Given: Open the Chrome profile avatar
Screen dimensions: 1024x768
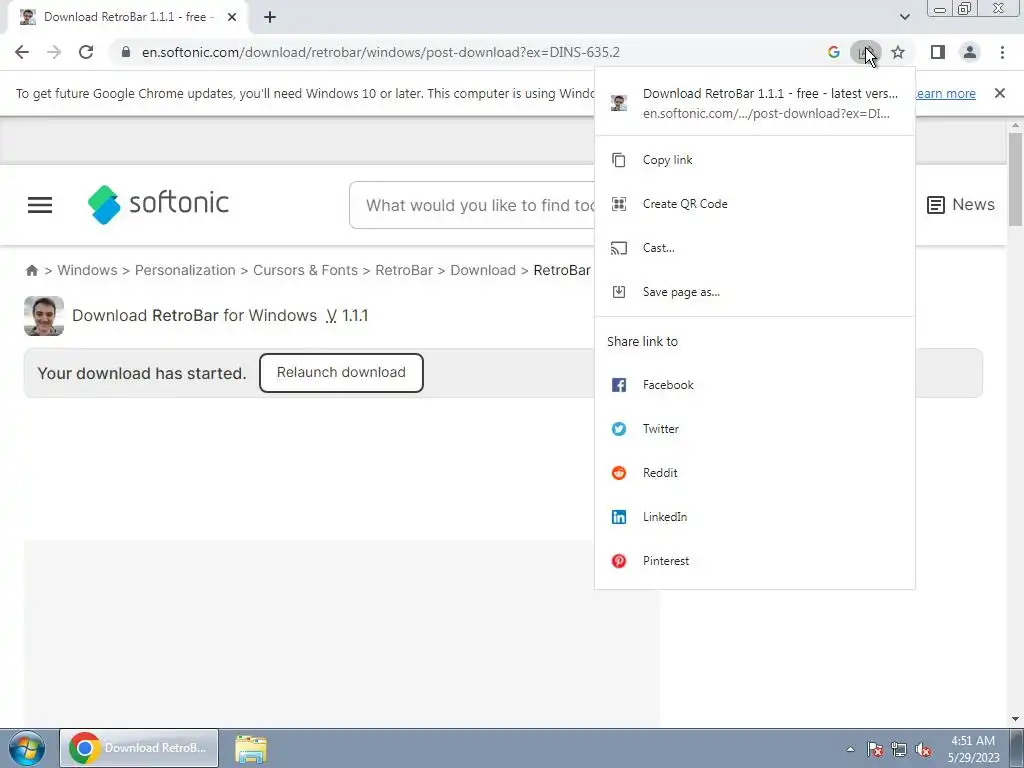Looking at the screenshot, I should [x=970, y=52].
